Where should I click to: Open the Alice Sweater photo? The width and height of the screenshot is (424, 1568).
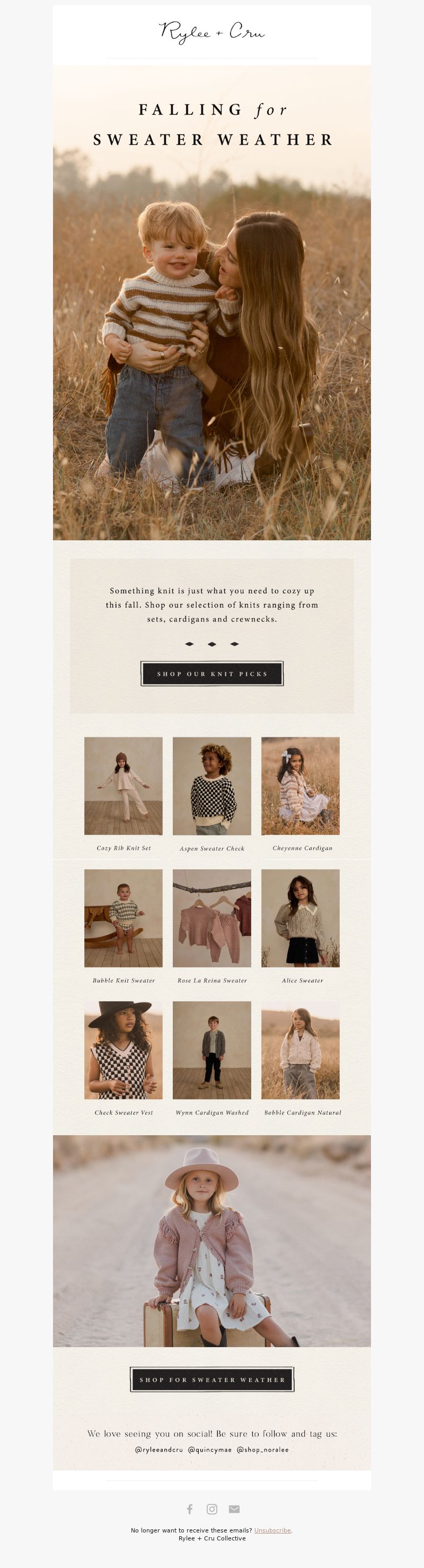coord(301,918)
